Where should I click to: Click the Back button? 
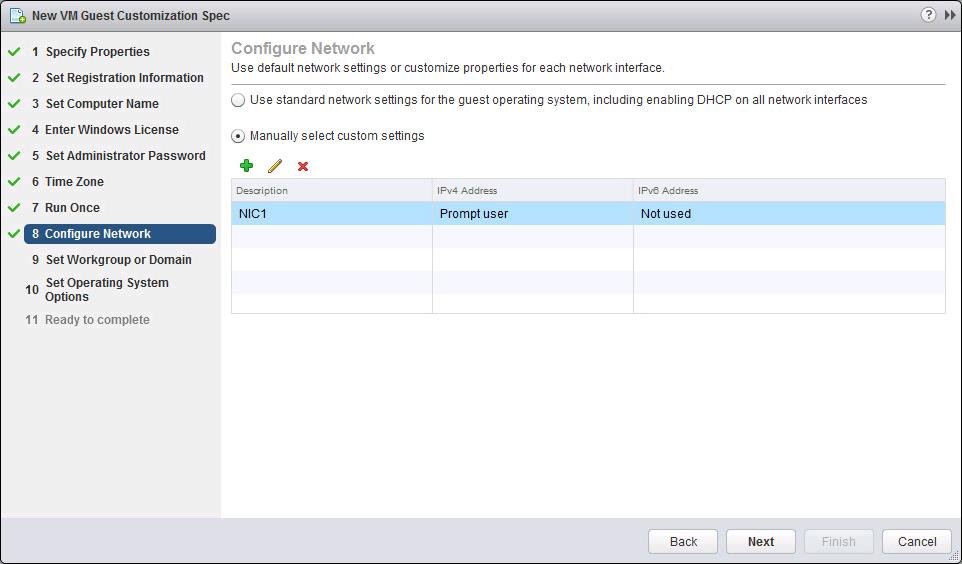click(683, 542)
